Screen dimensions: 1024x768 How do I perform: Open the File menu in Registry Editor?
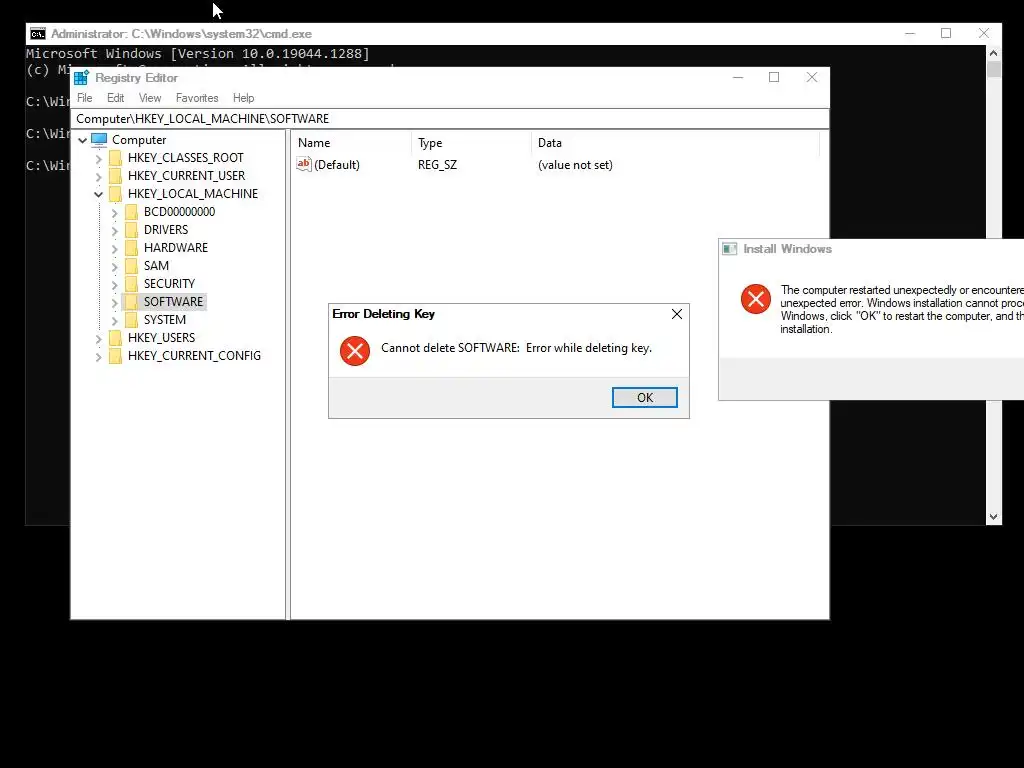click(x=85, y=98)
